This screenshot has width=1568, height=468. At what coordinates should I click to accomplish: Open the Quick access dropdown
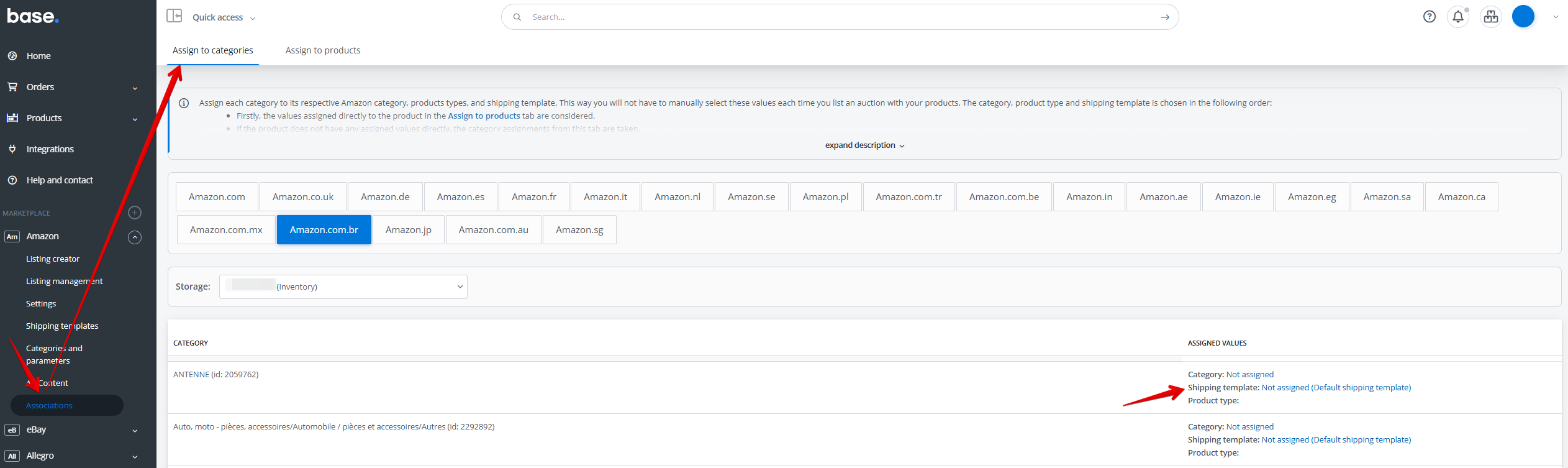tap(224, 17)
